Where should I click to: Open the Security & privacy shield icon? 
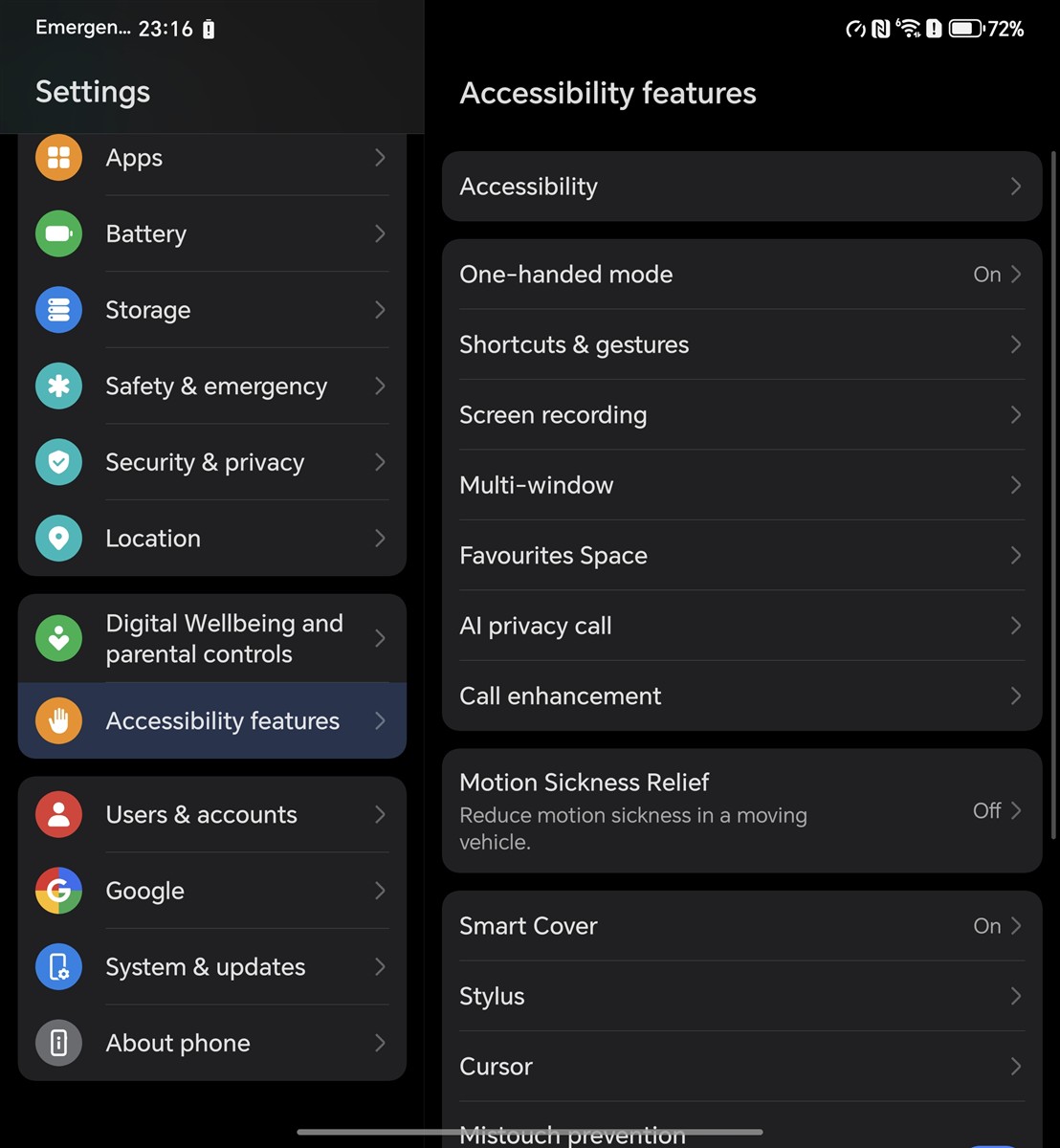(58, 462)
